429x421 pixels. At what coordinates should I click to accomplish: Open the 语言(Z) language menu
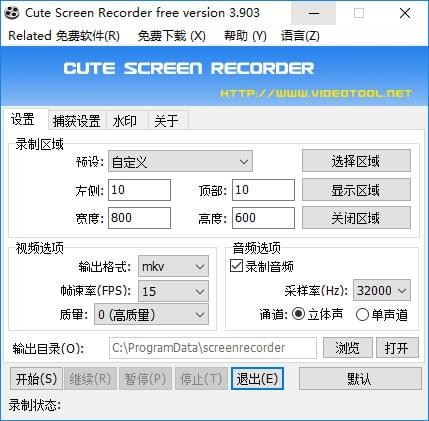pyautogui.click(x=300, y=36)
